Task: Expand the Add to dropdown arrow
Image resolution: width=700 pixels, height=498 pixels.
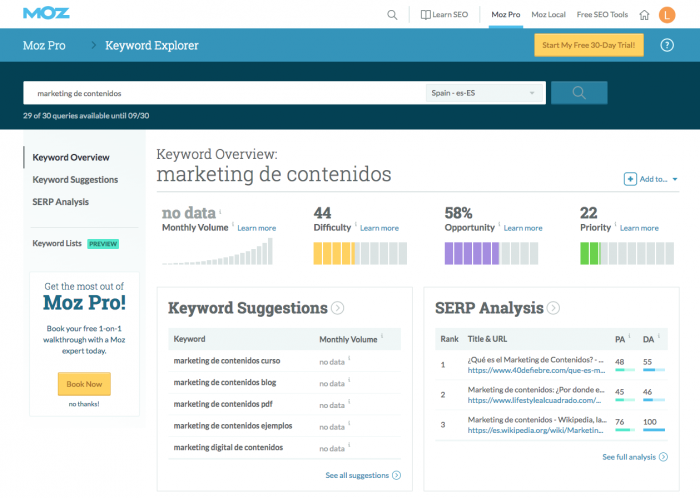Action: (675, 179)
